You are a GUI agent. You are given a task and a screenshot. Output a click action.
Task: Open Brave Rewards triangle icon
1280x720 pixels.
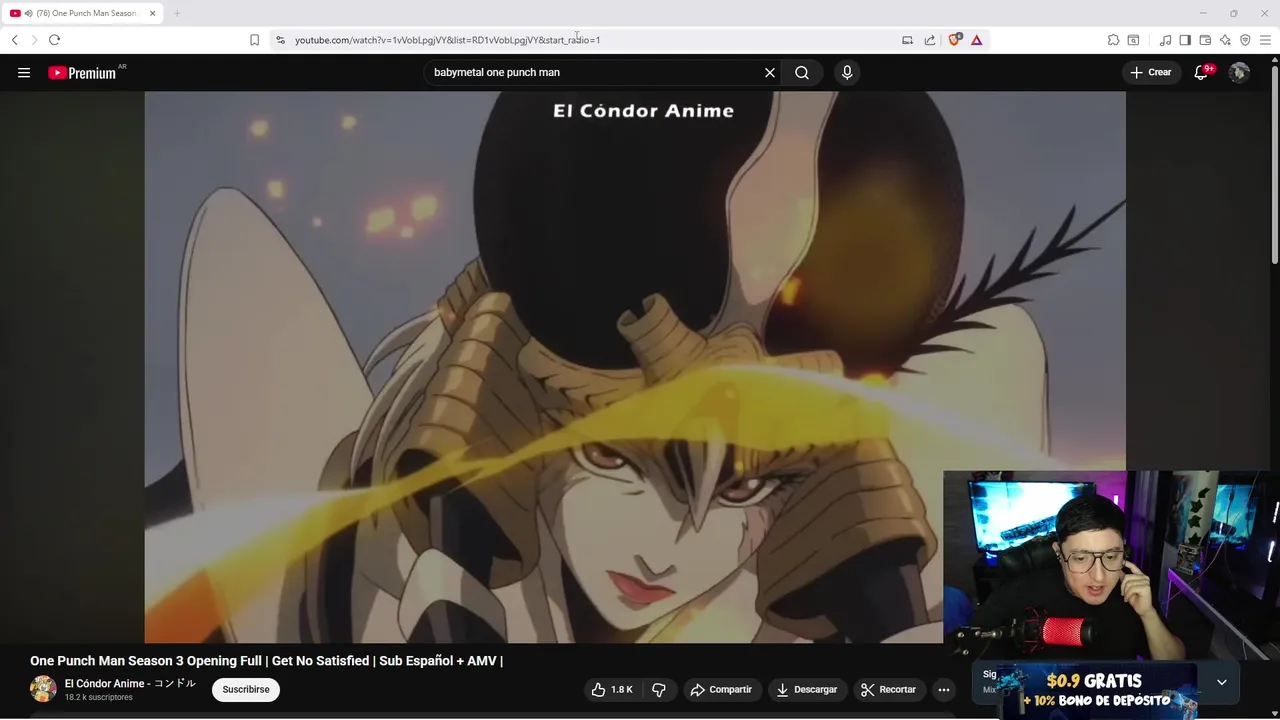(976, 40)
